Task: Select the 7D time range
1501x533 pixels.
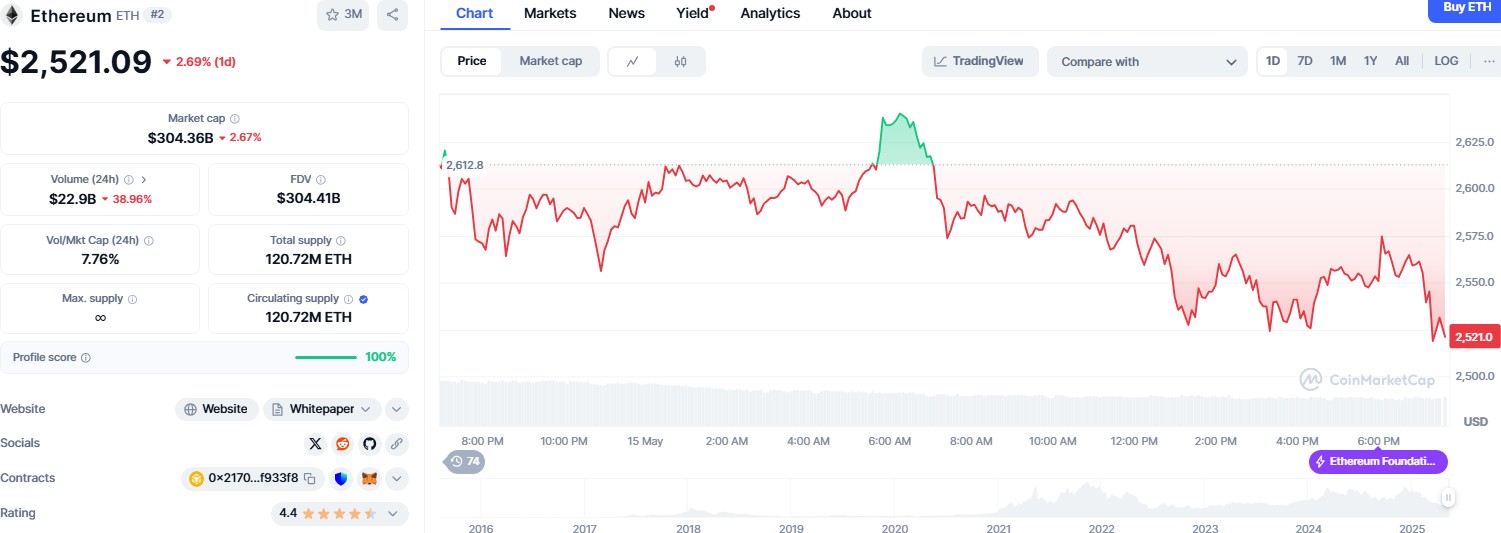Action: click(x=1305, y=61)
